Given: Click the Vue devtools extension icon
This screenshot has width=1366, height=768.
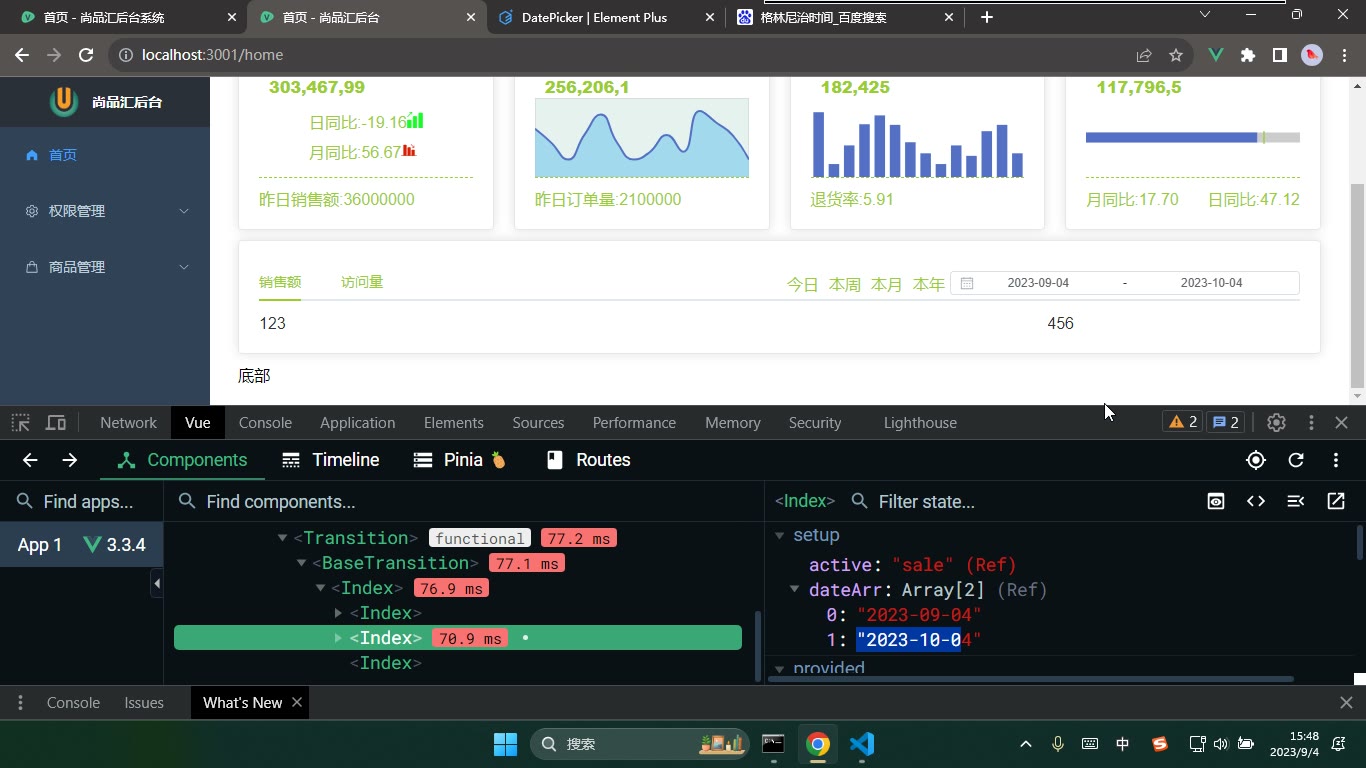Looking at the screenshot, I should tap(1216, 55).
